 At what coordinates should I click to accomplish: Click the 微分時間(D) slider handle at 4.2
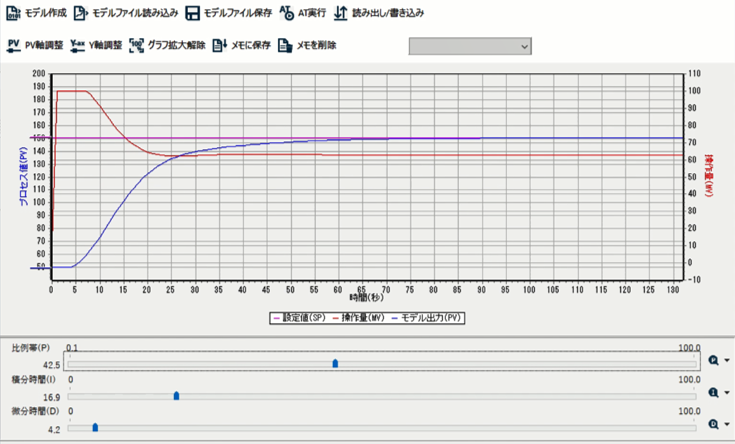pos(95,427)
